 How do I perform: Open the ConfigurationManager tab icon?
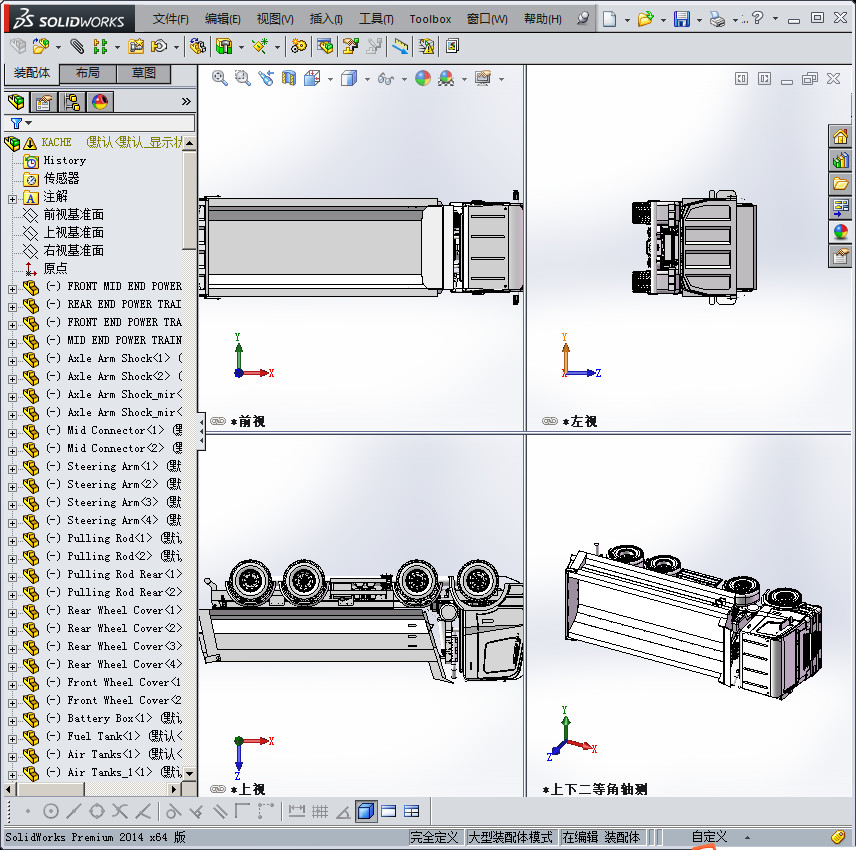[72, 102]
